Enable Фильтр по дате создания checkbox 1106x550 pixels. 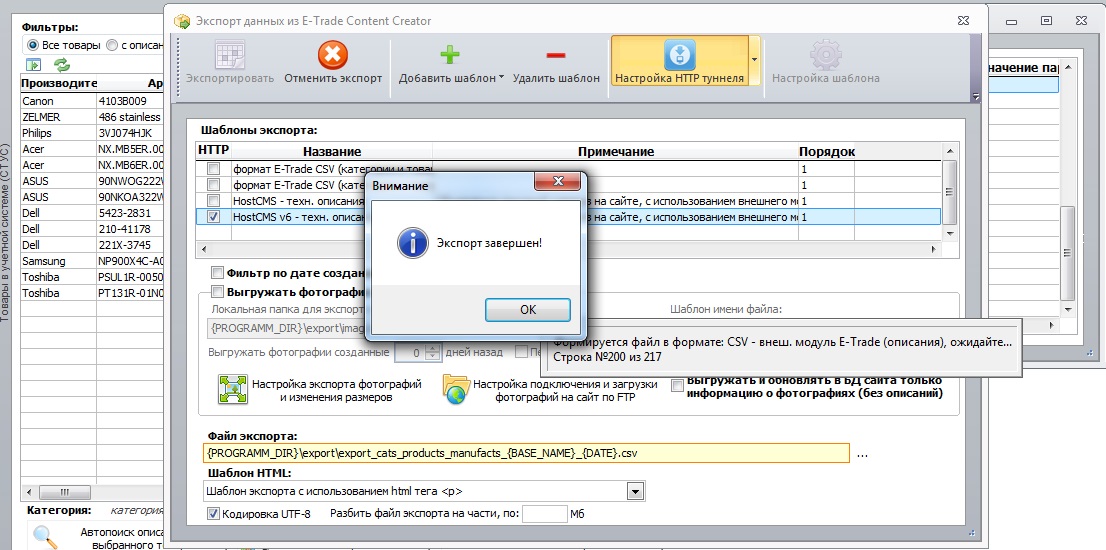click(217, 273)
